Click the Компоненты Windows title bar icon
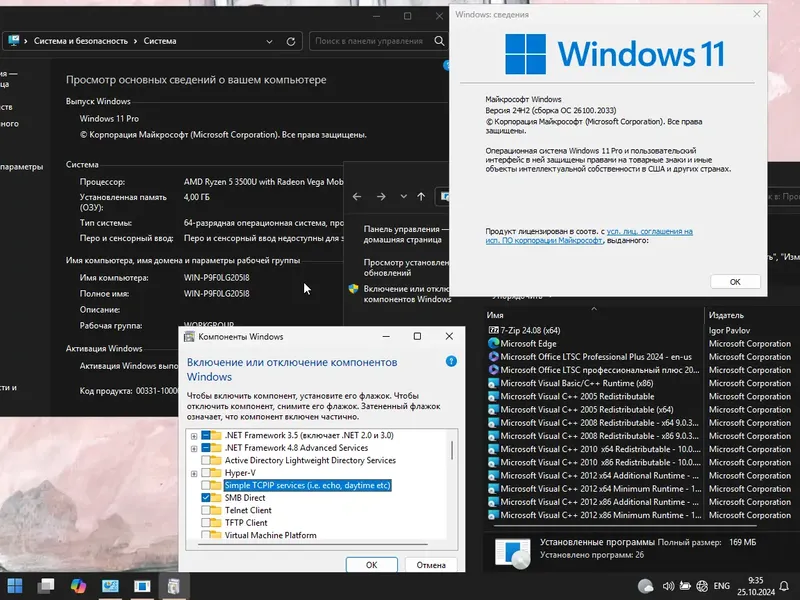800x600 pixels. 189,337
